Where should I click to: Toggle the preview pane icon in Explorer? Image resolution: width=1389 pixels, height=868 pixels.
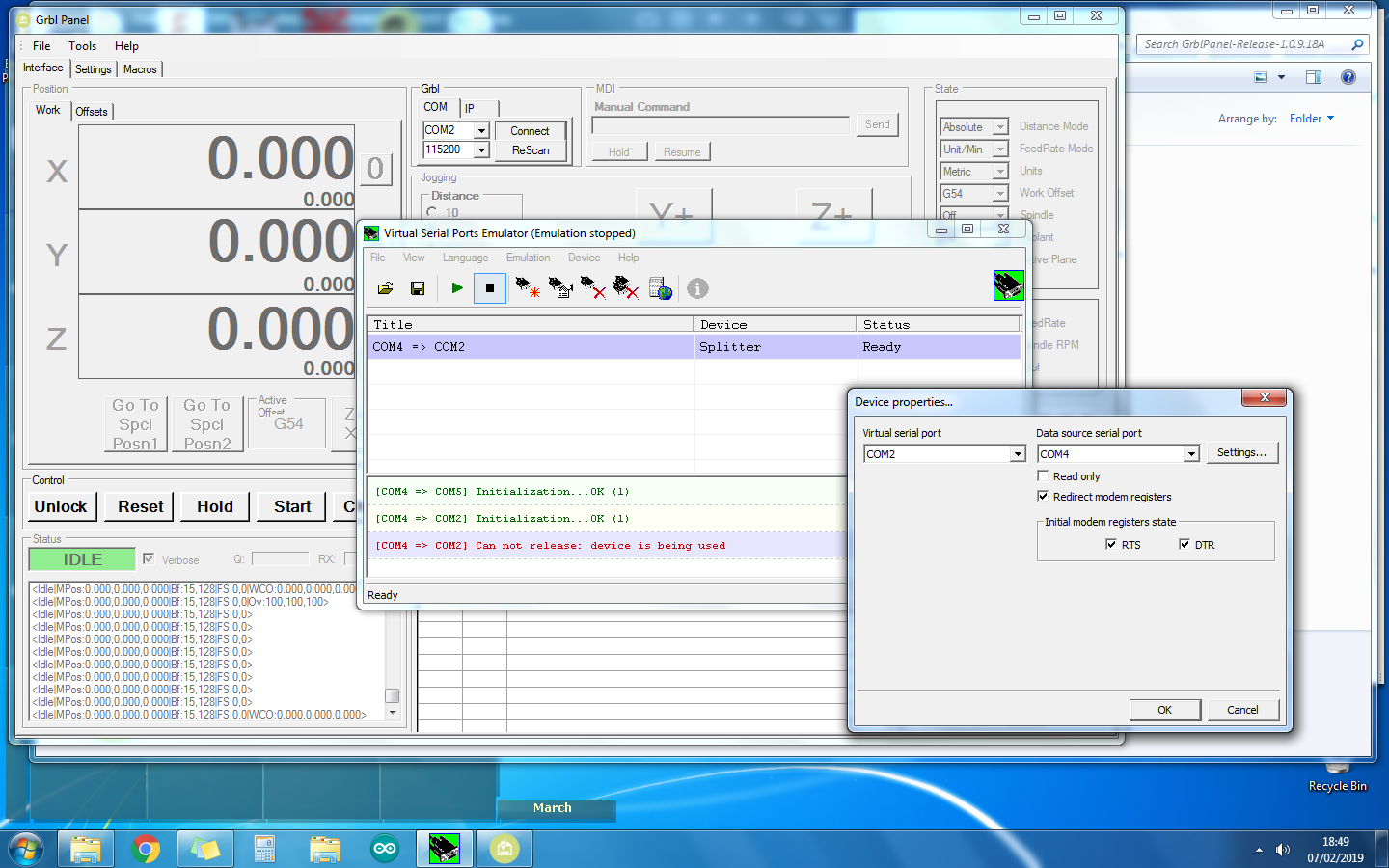click(x=1314, y=77)
